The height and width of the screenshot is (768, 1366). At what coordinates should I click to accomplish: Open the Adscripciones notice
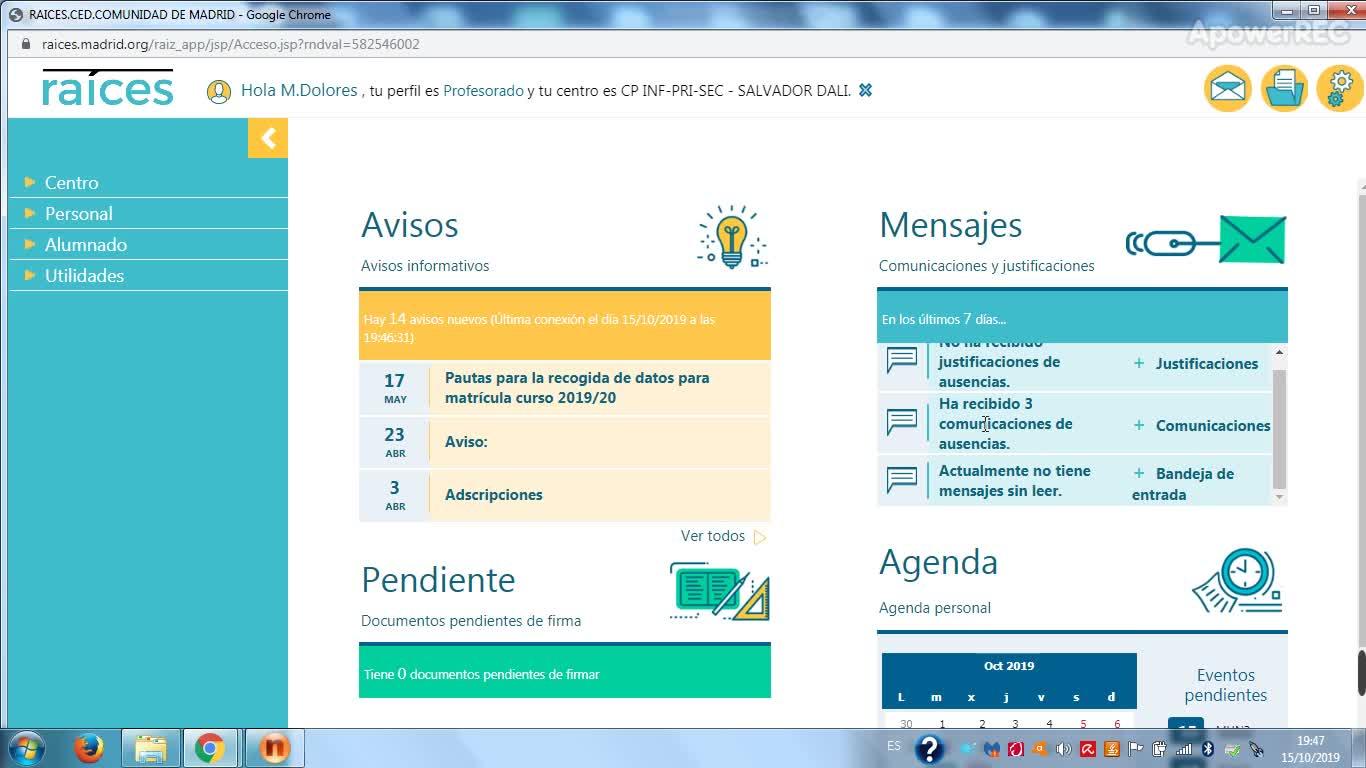[x=494, y=495]
